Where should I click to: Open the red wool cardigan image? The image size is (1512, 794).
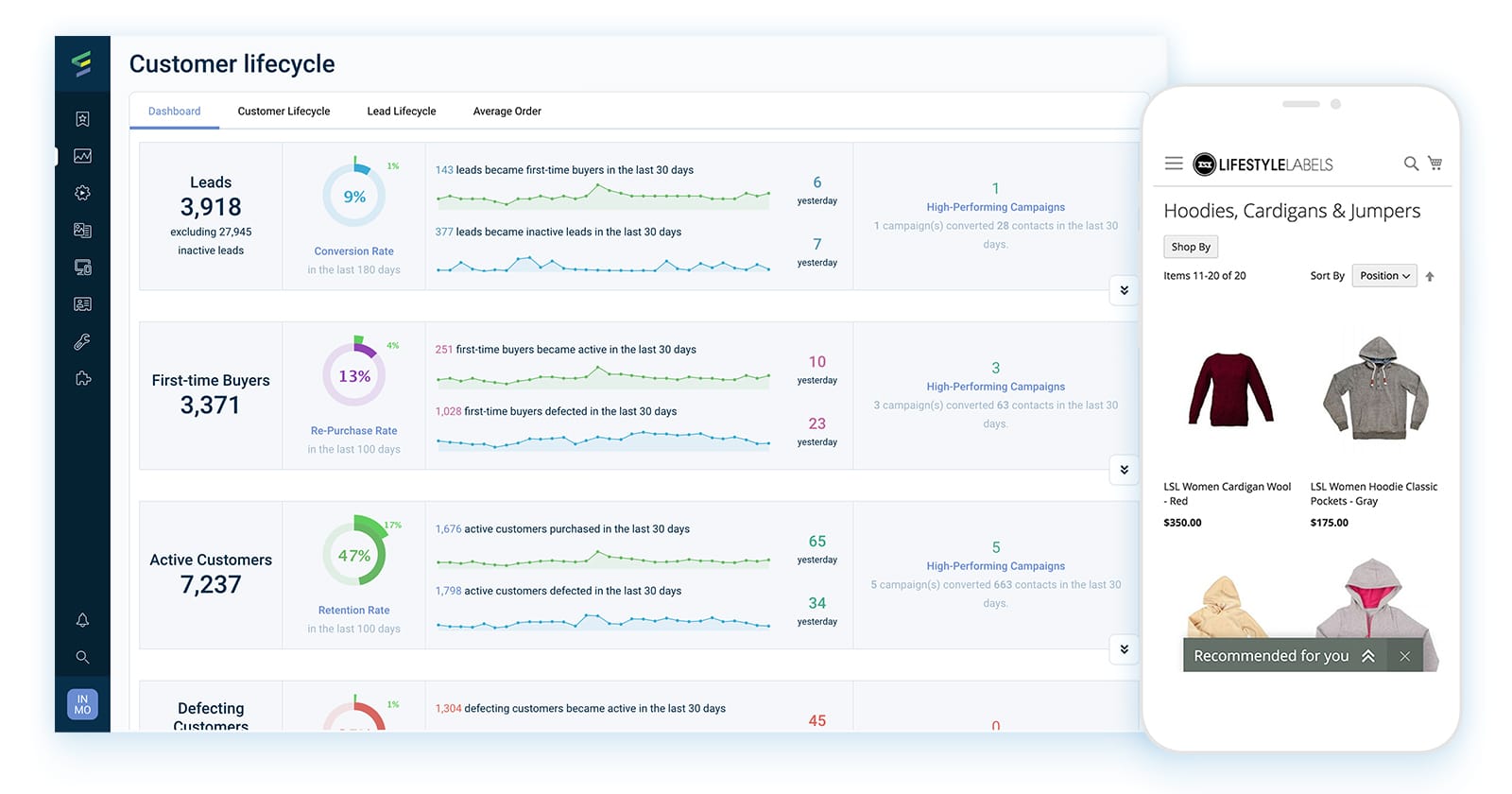point(1229,389)
